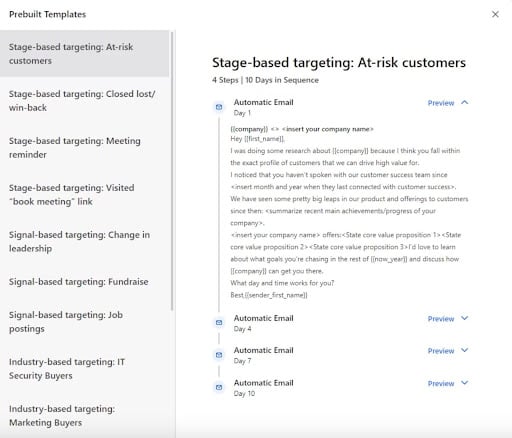The image size is (512, 438).
Task: Click the Day 1 email envelope icon
Action: click(219, 107)
